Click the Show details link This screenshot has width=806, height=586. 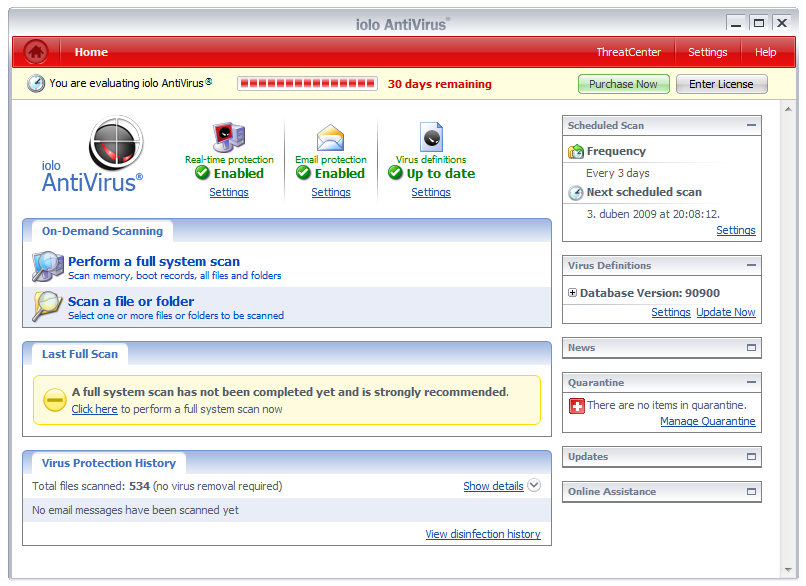tap(493, 486)
